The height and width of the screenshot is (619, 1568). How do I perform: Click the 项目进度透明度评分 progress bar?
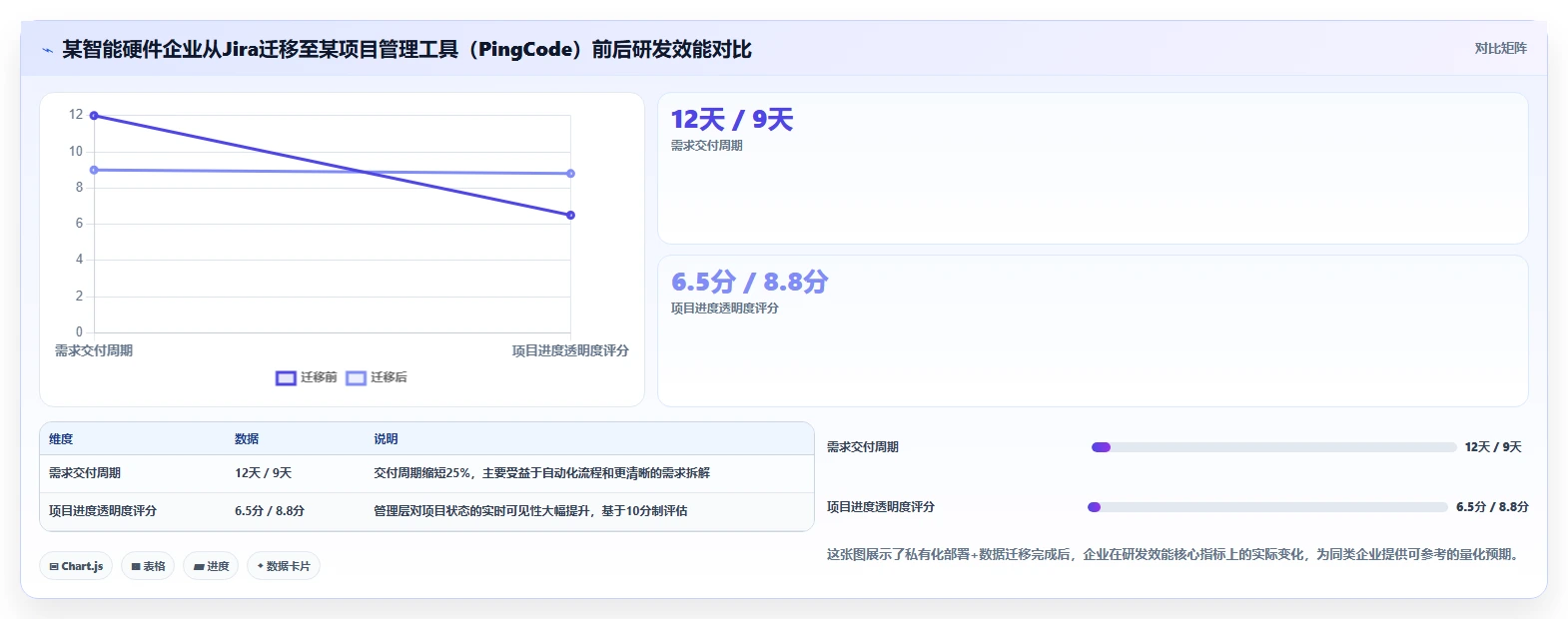(x=1267, y=507)
